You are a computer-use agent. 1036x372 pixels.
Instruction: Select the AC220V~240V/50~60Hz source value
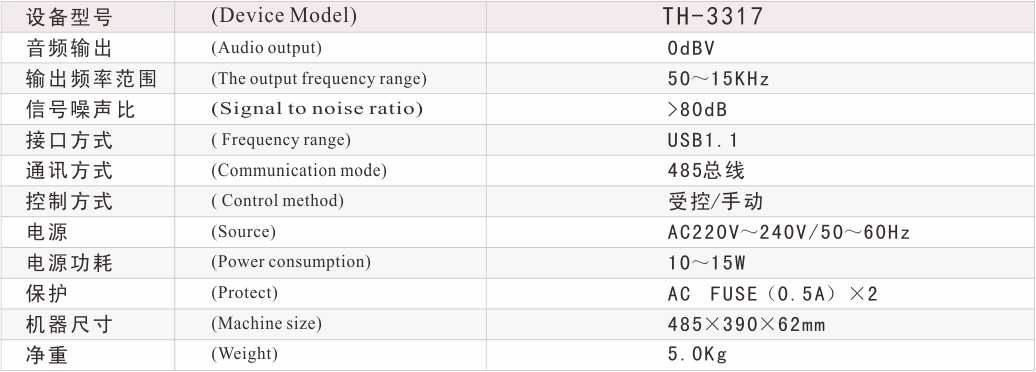789,232
